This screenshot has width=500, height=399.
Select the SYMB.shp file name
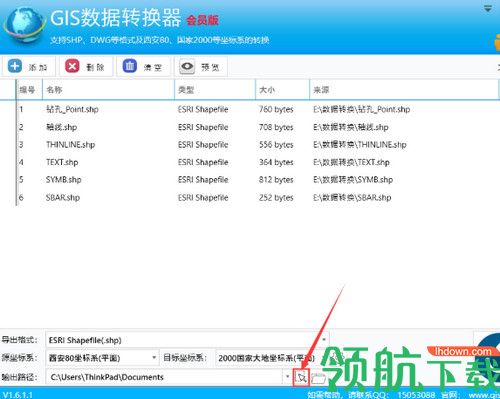(x=64, y=180)
